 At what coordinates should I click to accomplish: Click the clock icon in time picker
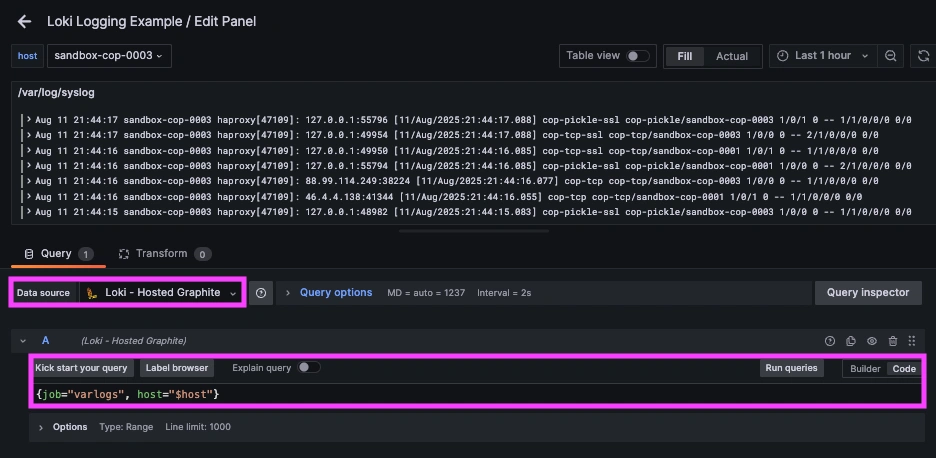783,56
